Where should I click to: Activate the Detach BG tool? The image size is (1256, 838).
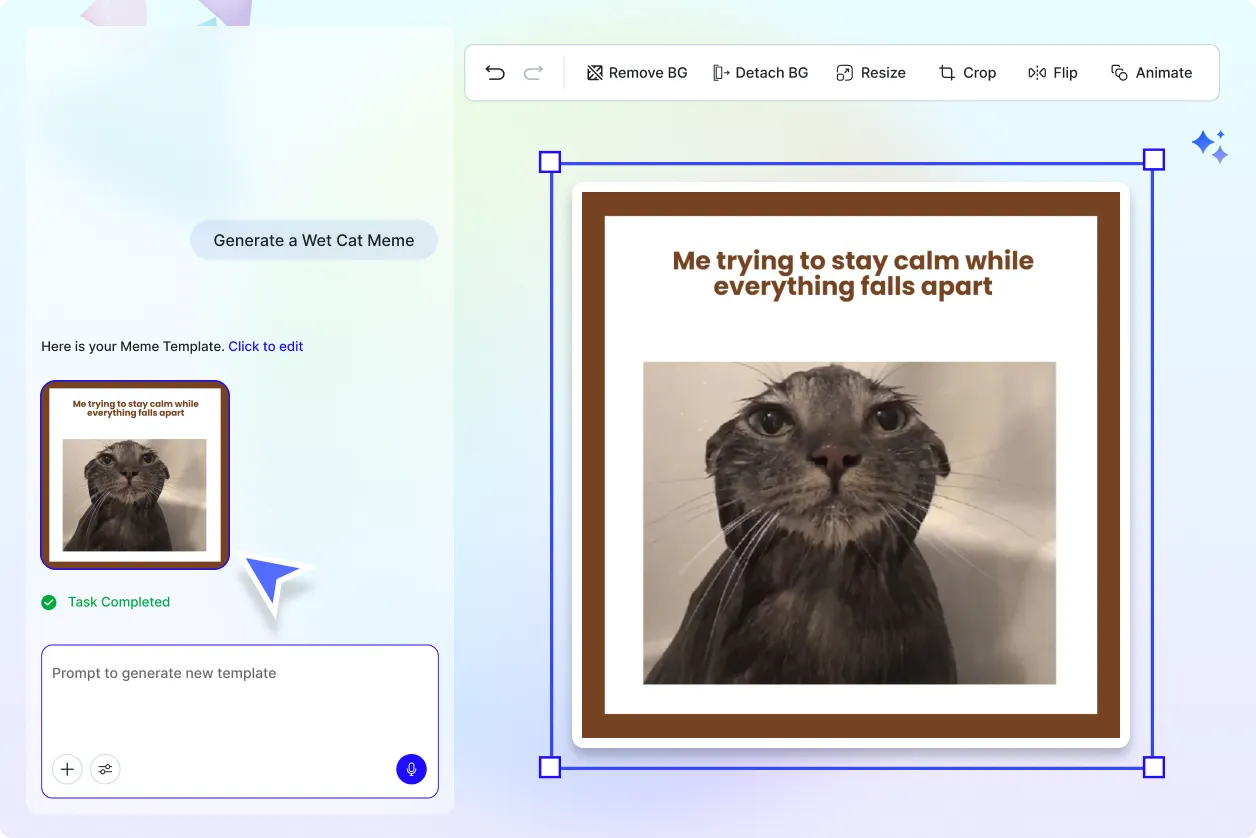click(x=760, y=72)
